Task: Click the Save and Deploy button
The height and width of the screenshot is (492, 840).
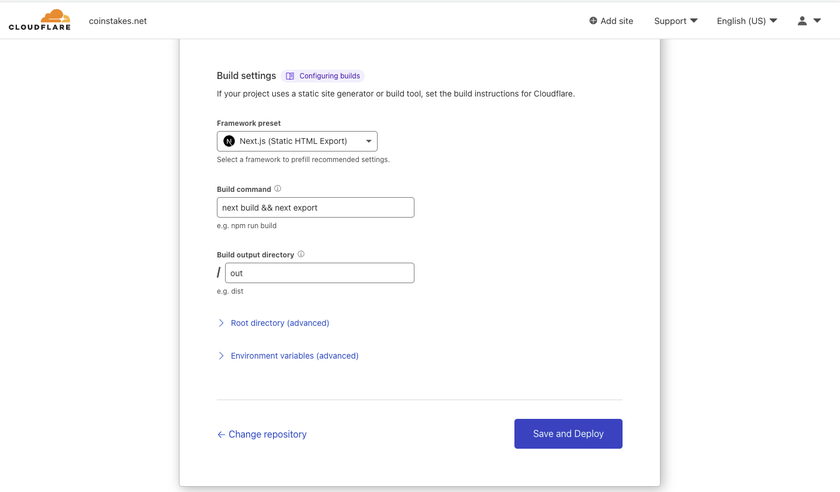Action: 568,434
